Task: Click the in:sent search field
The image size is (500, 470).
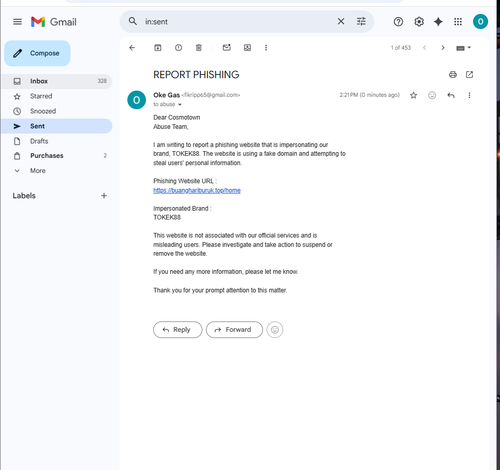Action: pyautogui.click(x=237, y=21)
